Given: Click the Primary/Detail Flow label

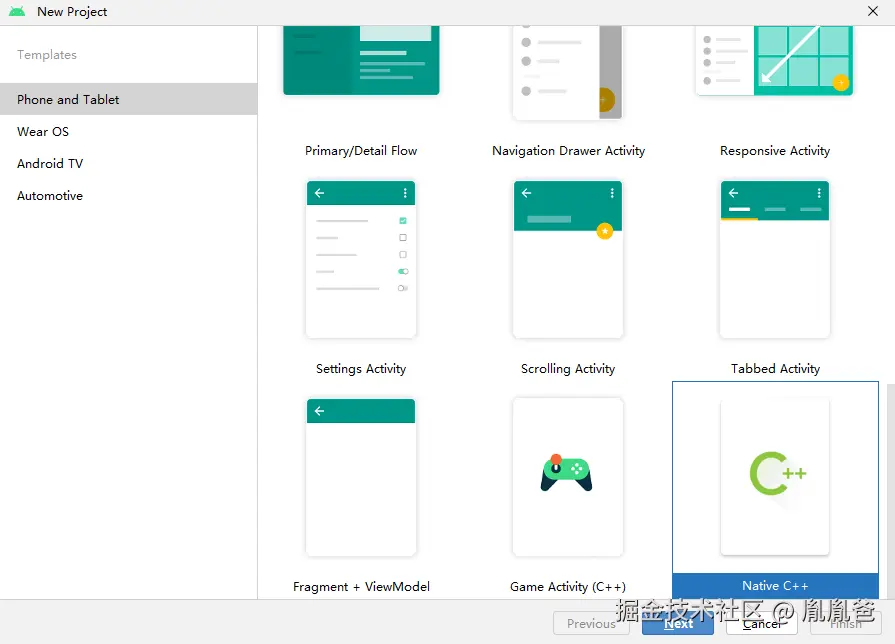Looking at the screenshot, I should click(361, 151).
